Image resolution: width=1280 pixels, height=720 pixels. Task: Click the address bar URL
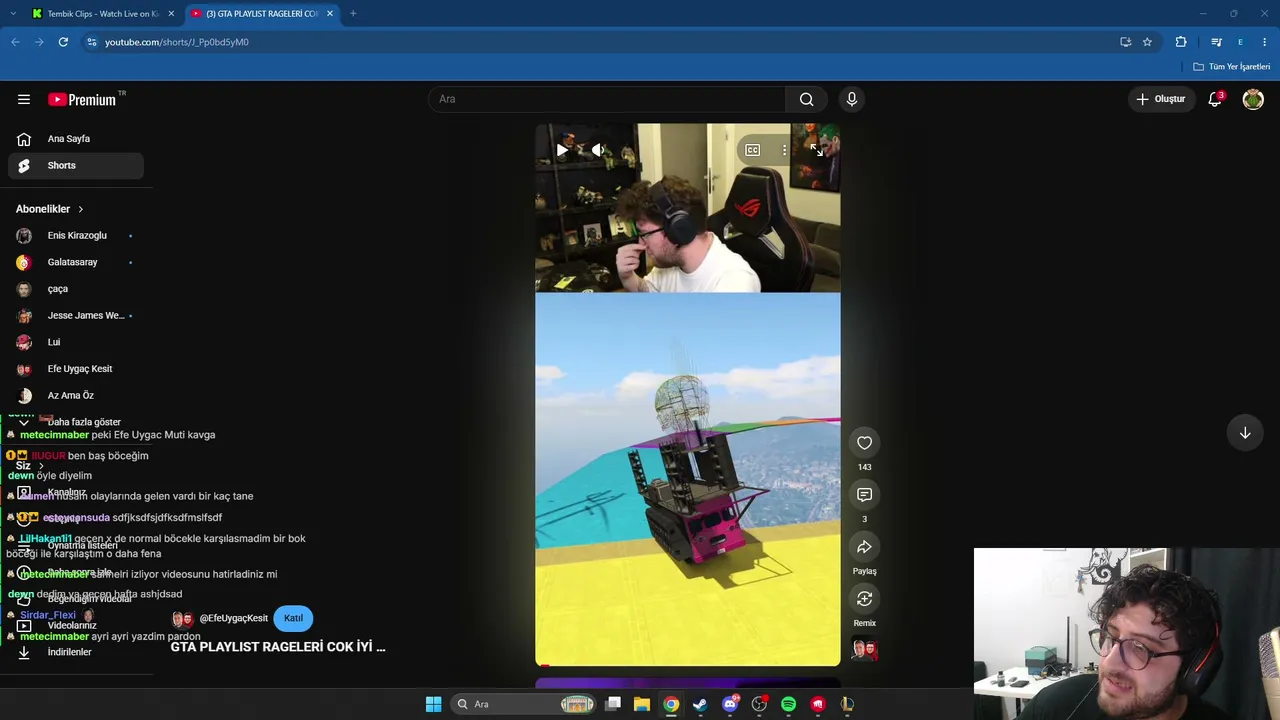[x=177, y=42]
